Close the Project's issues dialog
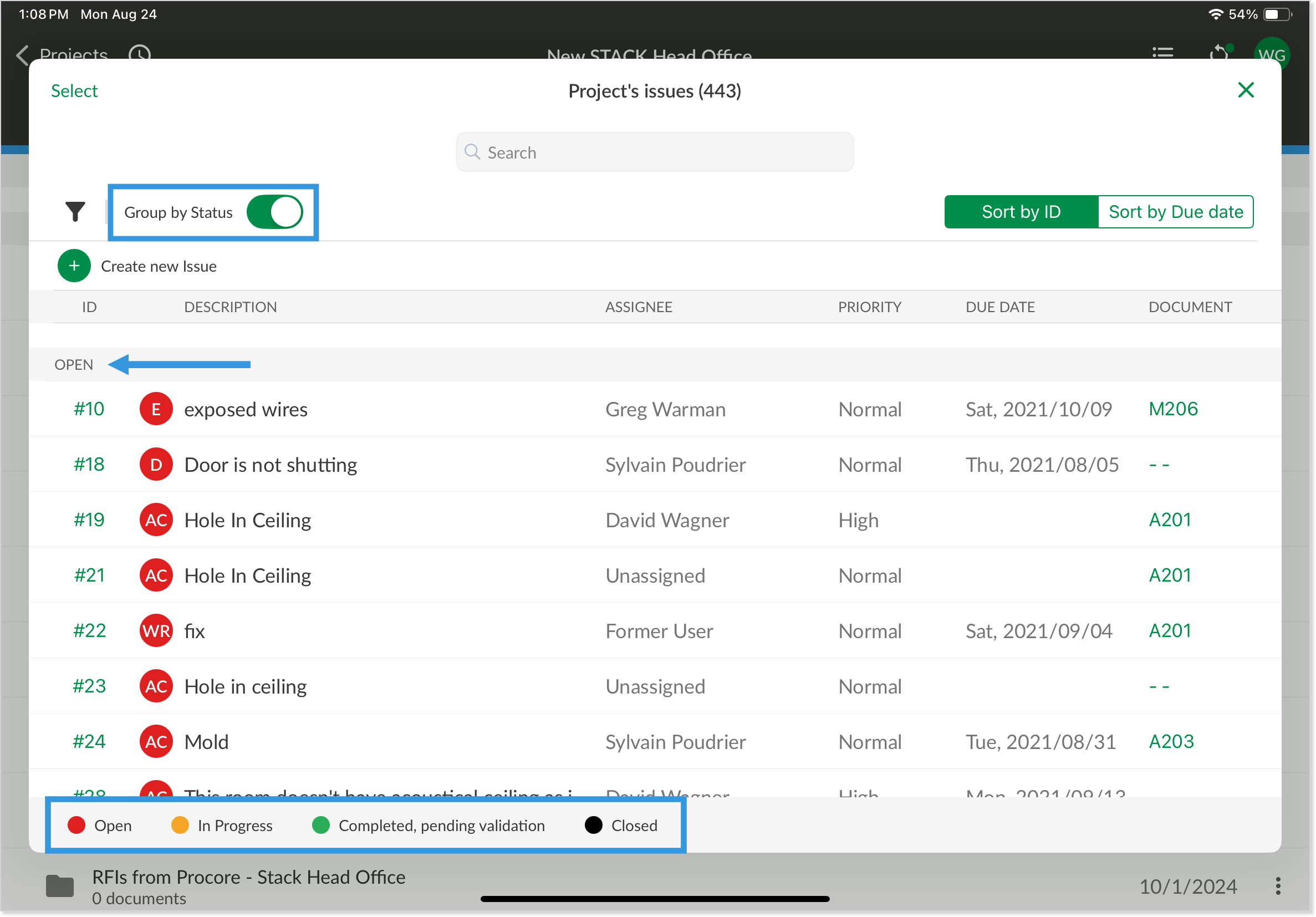Screen dimensions: 1316x917 click(1246, 90)
